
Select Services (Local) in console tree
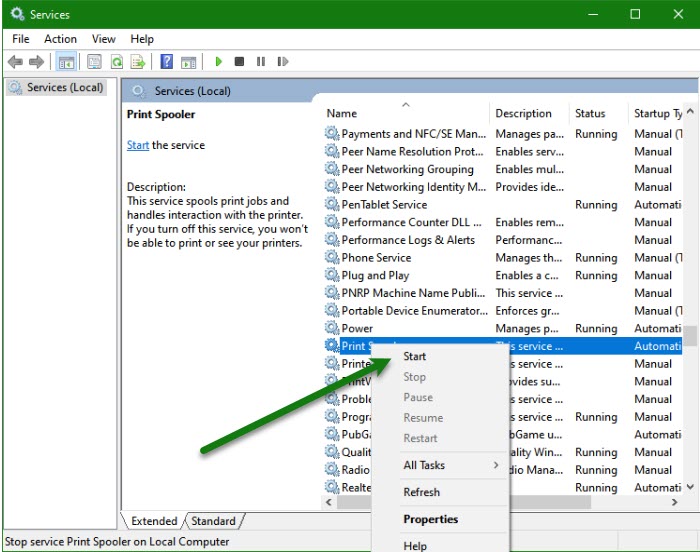pyautogui.click(x=65, y=87)
